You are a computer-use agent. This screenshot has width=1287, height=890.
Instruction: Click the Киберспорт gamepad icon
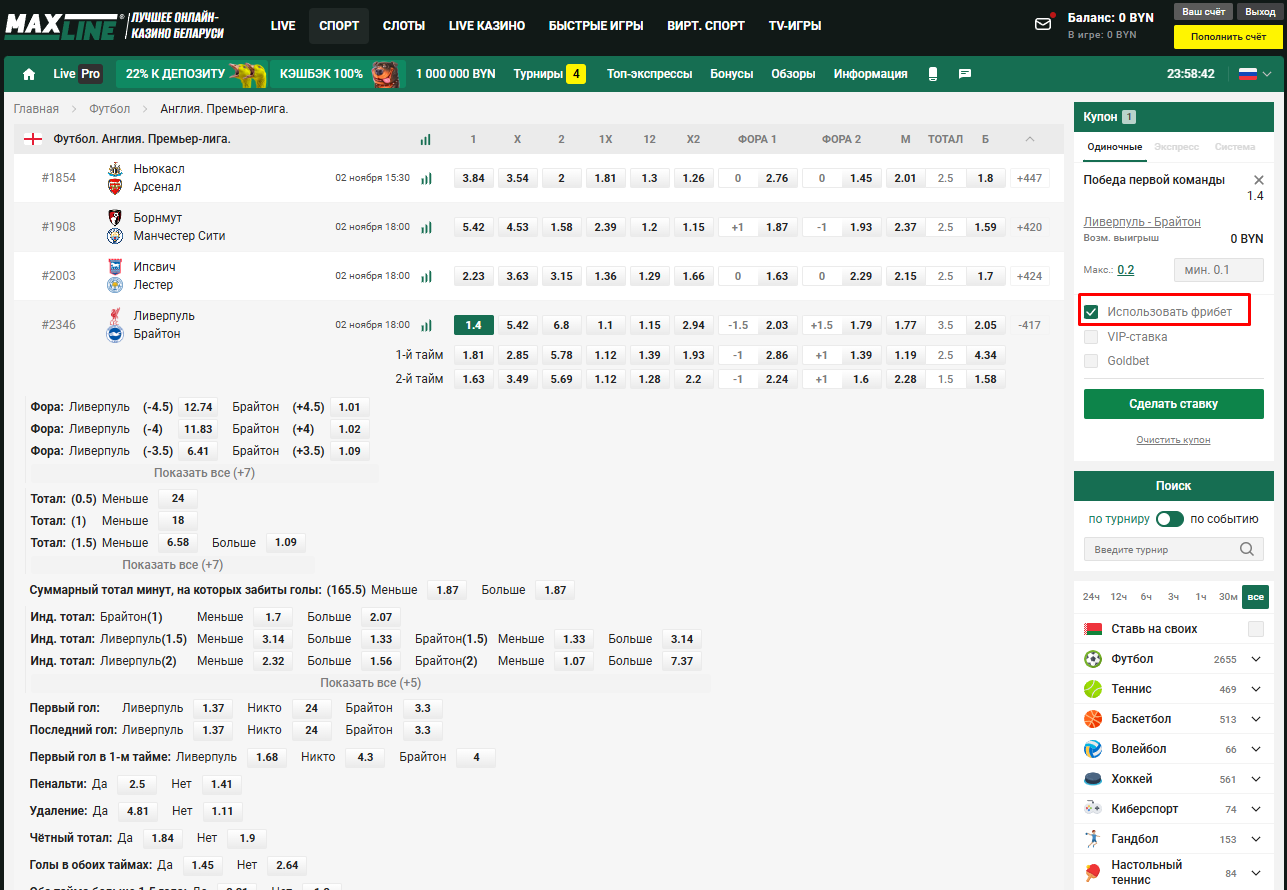point(1093,809)
